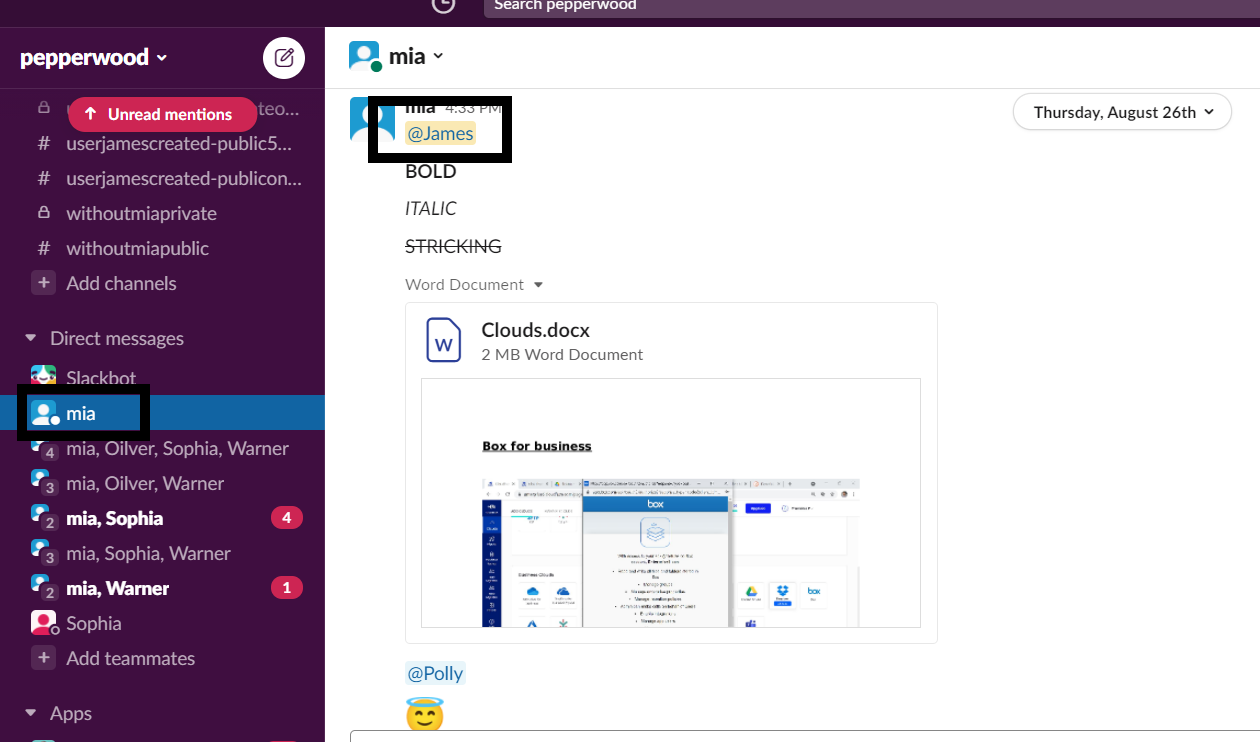Click the history clock icon

443,5
